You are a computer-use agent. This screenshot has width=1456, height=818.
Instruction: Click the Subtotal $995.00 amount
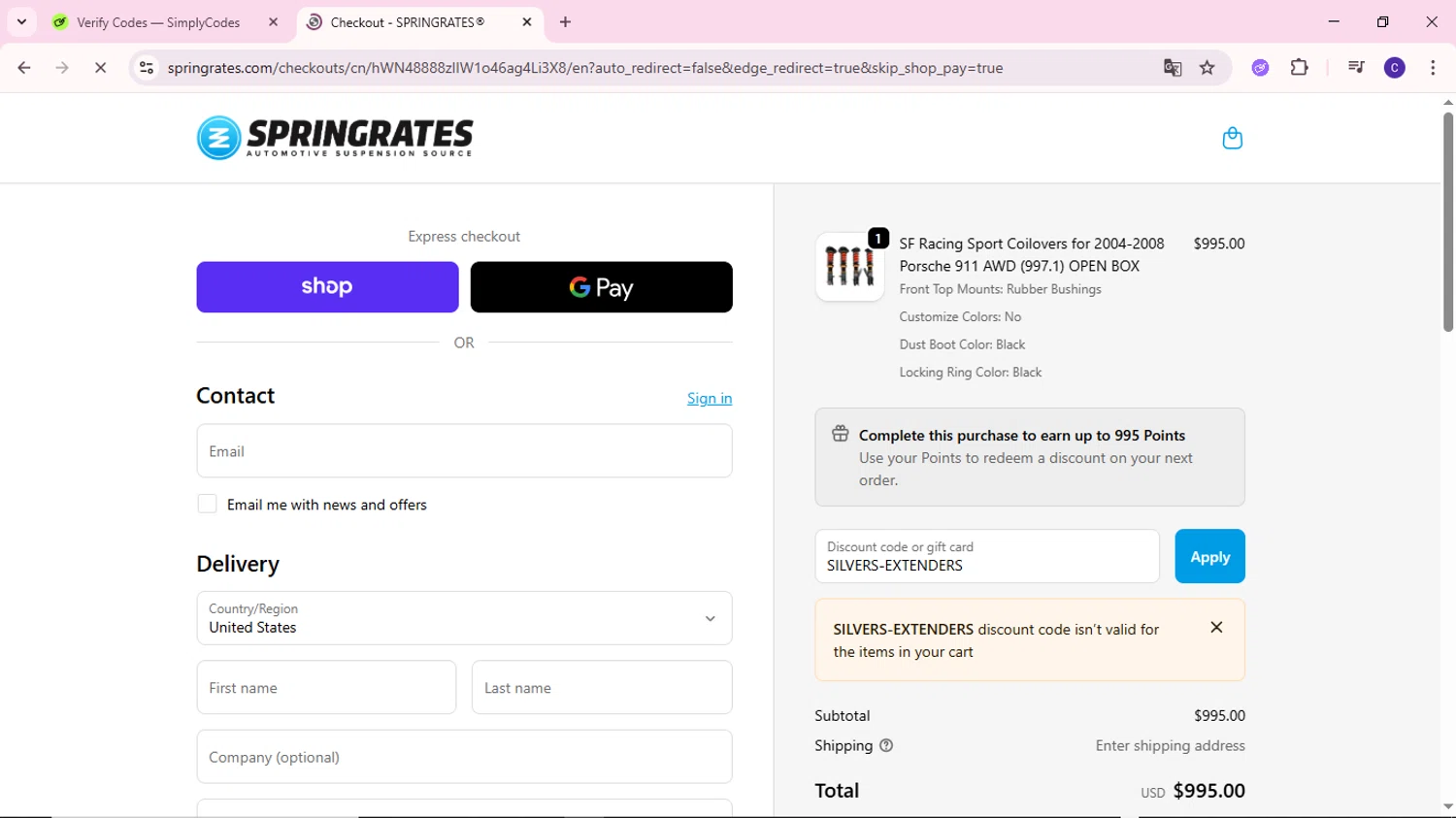point(1219,715)
